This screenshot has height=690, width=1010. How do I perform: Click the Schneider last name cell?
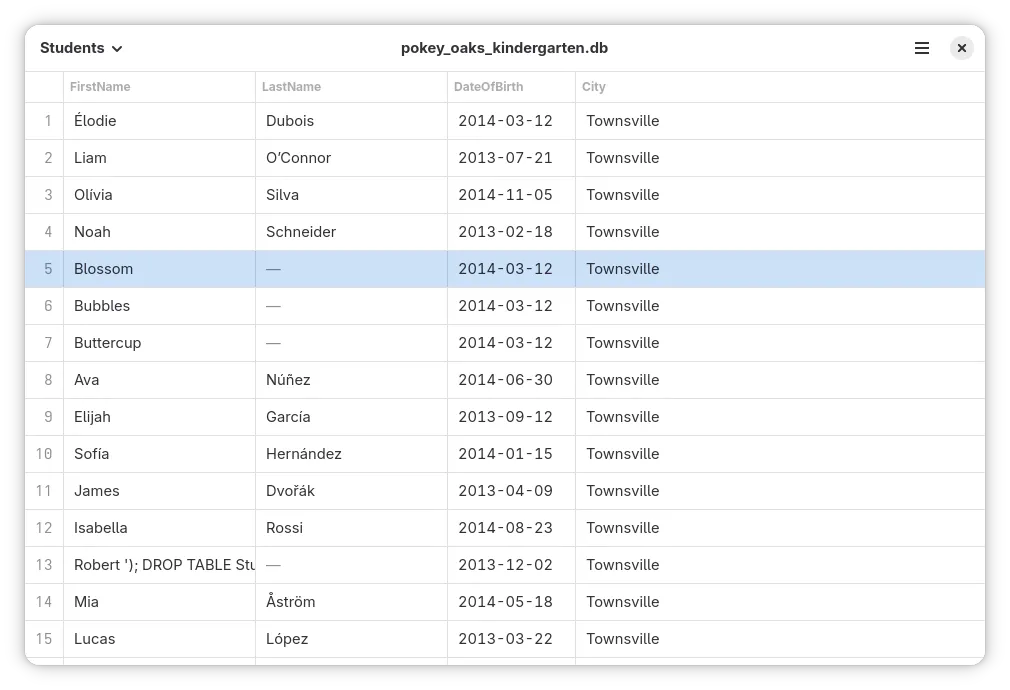[300, 232]
